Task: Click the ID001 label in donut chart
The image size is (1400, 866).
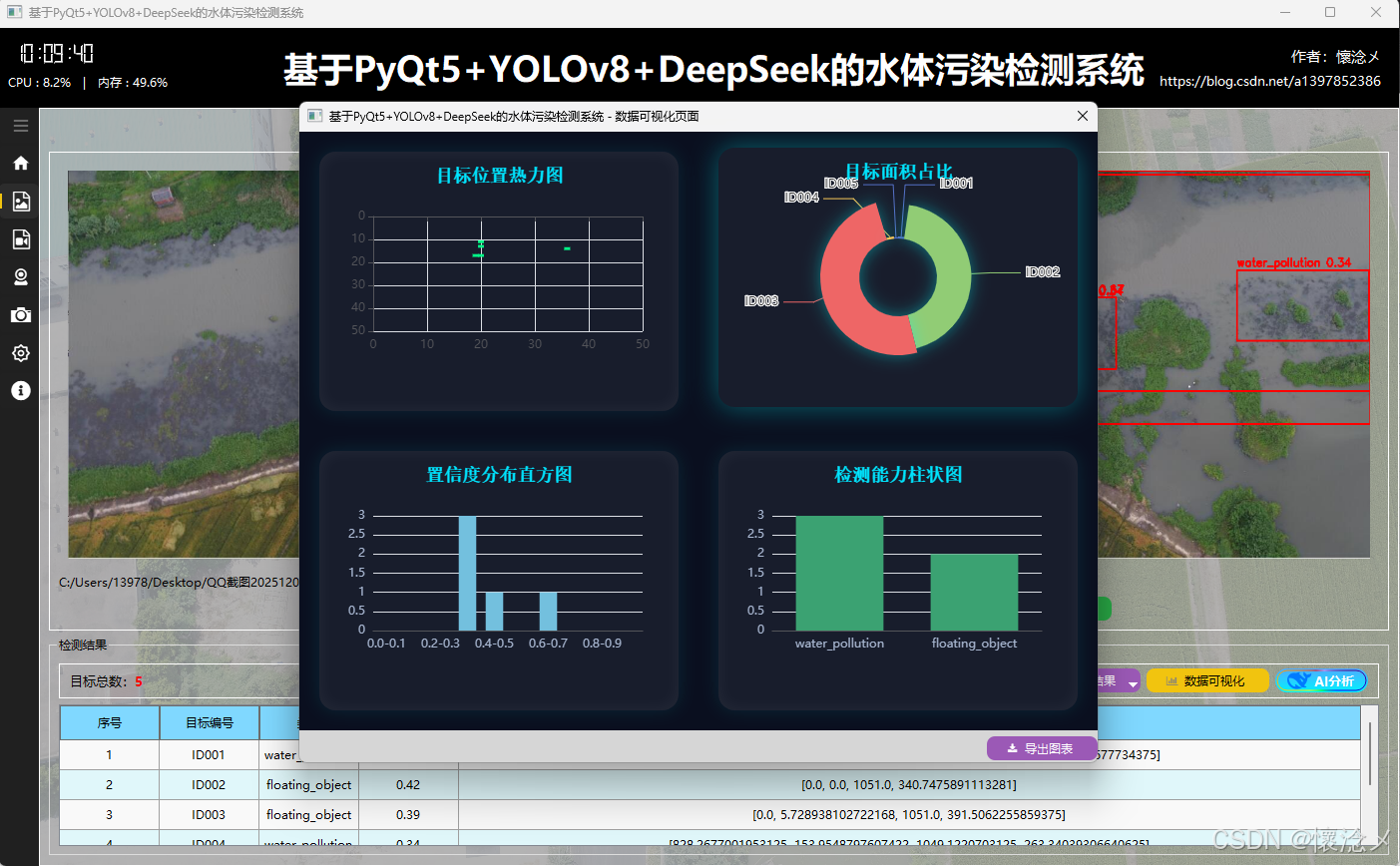Action: click(x=956, y=184)
